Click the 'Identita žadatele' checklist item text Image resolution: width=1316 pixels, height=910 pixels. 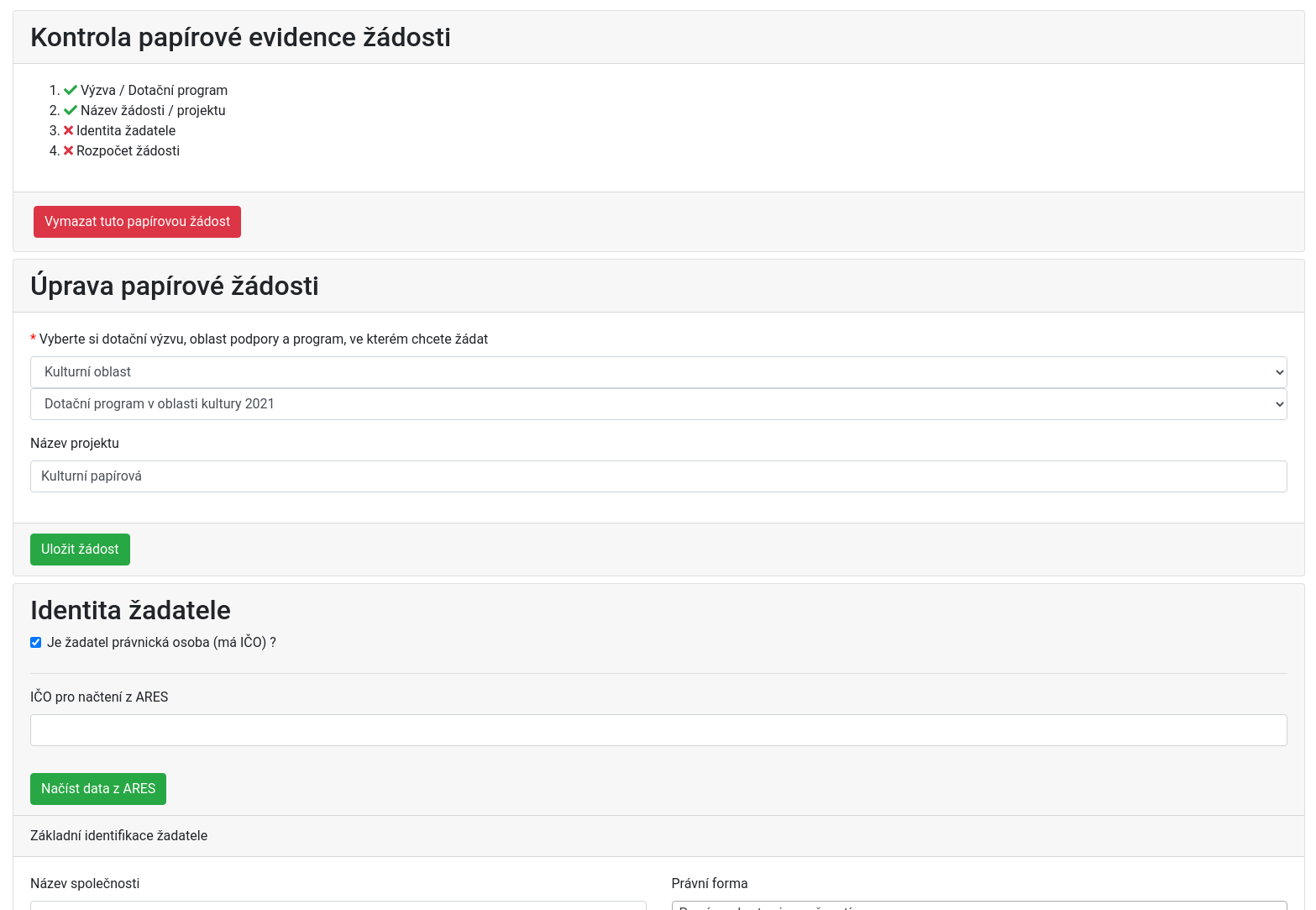126,131
